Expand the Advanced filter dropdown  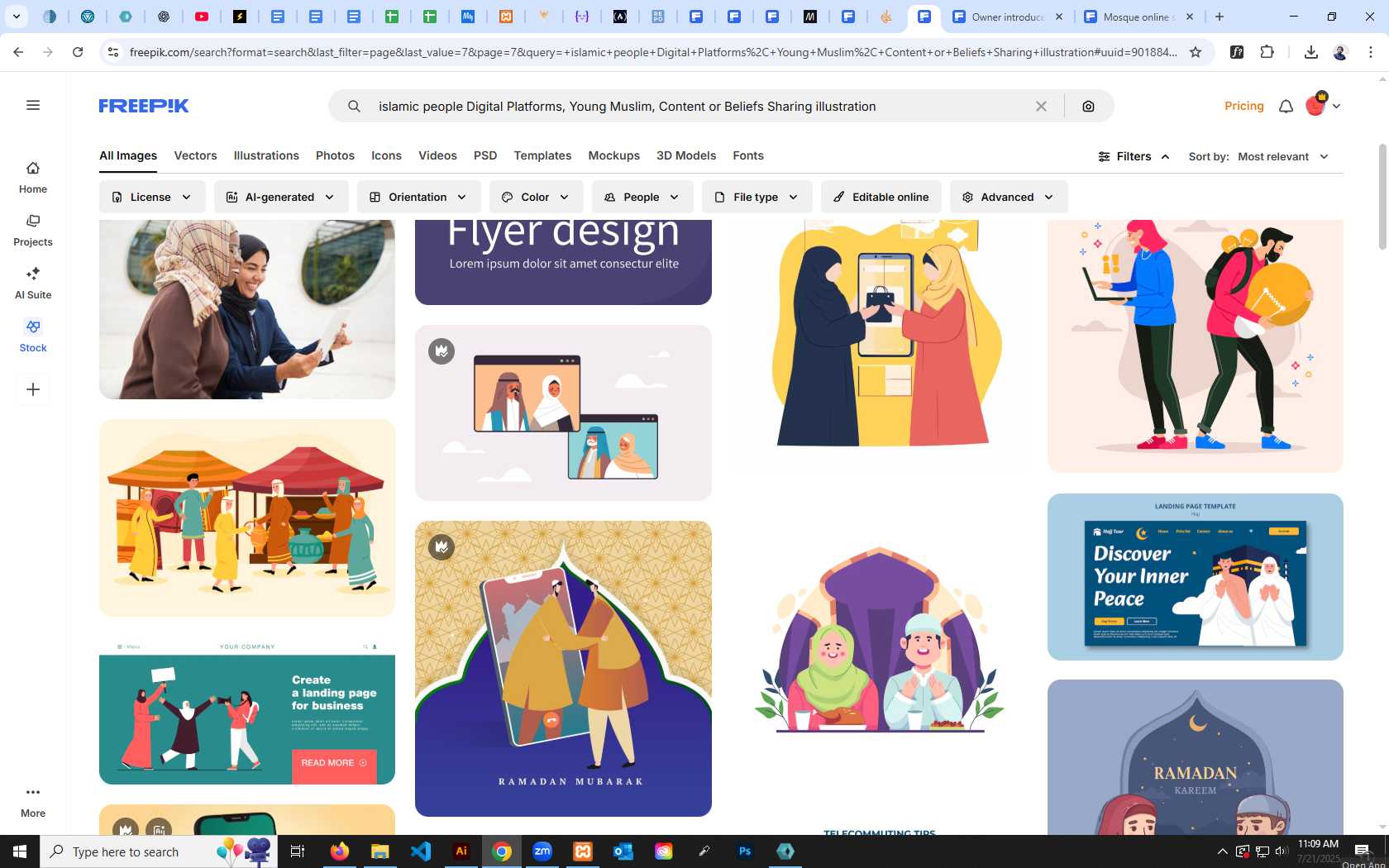point(1009,197)
